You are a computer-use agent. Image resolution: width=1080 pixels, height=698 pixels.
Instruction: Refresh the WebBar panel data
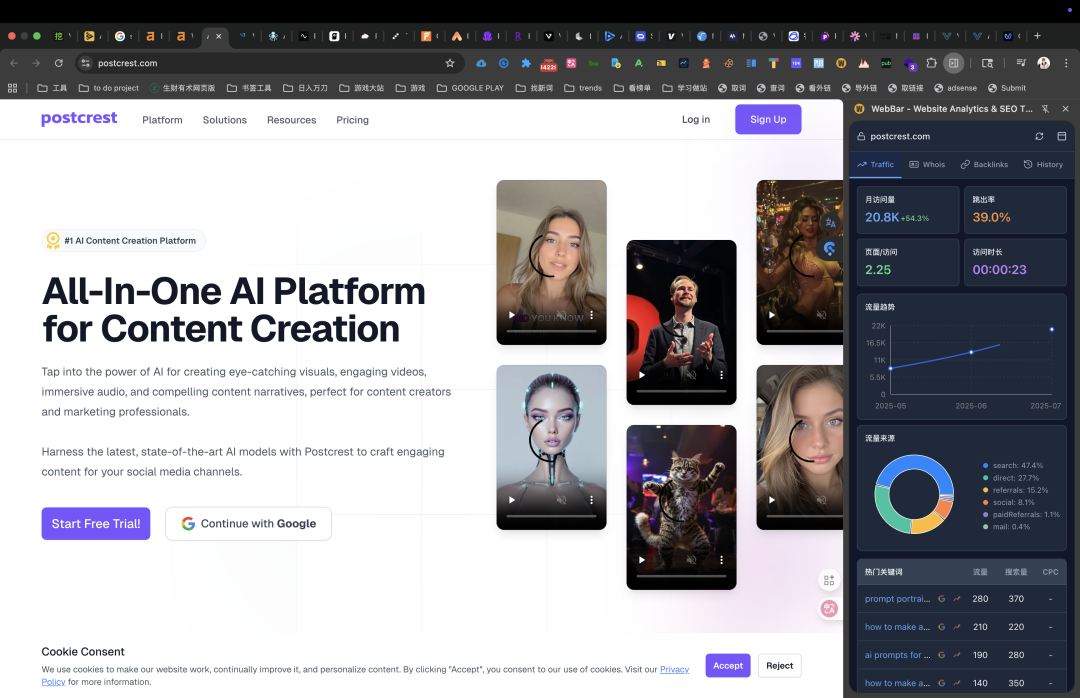(x=1039, y=136)
